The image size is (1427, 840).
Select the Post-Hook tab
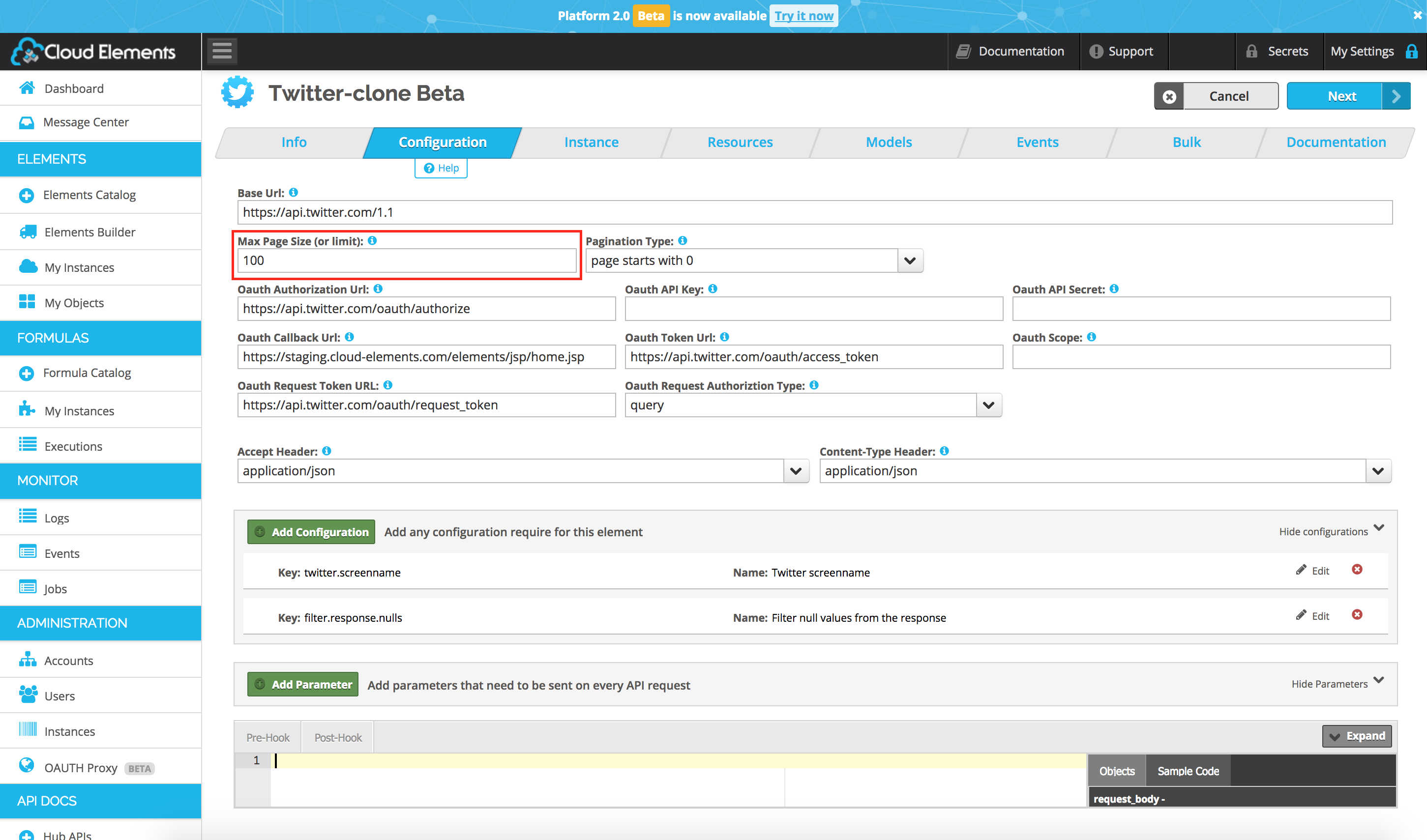(x=338, y=738)
